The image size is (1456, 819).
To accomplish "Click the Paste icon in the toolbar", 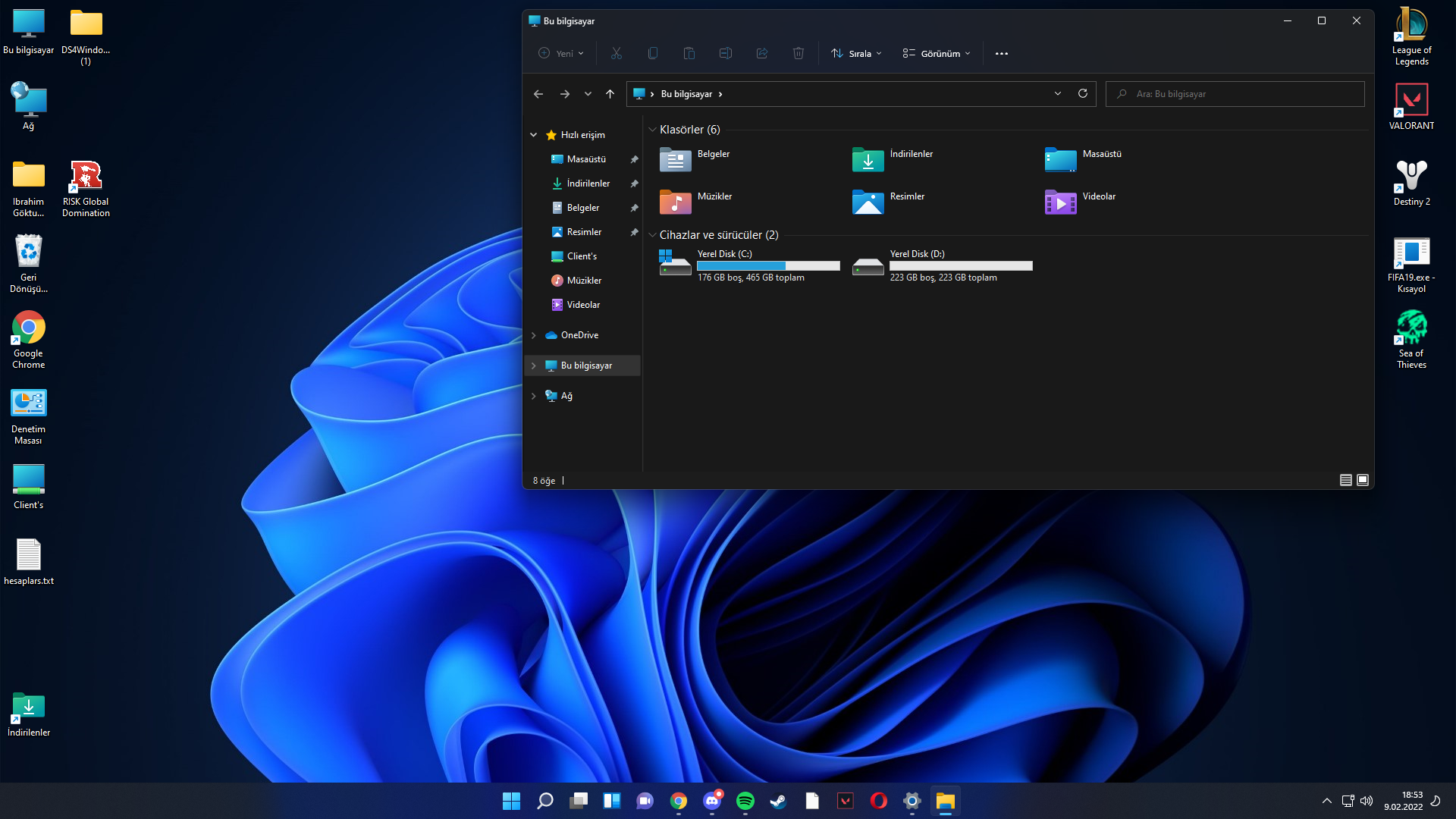I will coord(689,53).
